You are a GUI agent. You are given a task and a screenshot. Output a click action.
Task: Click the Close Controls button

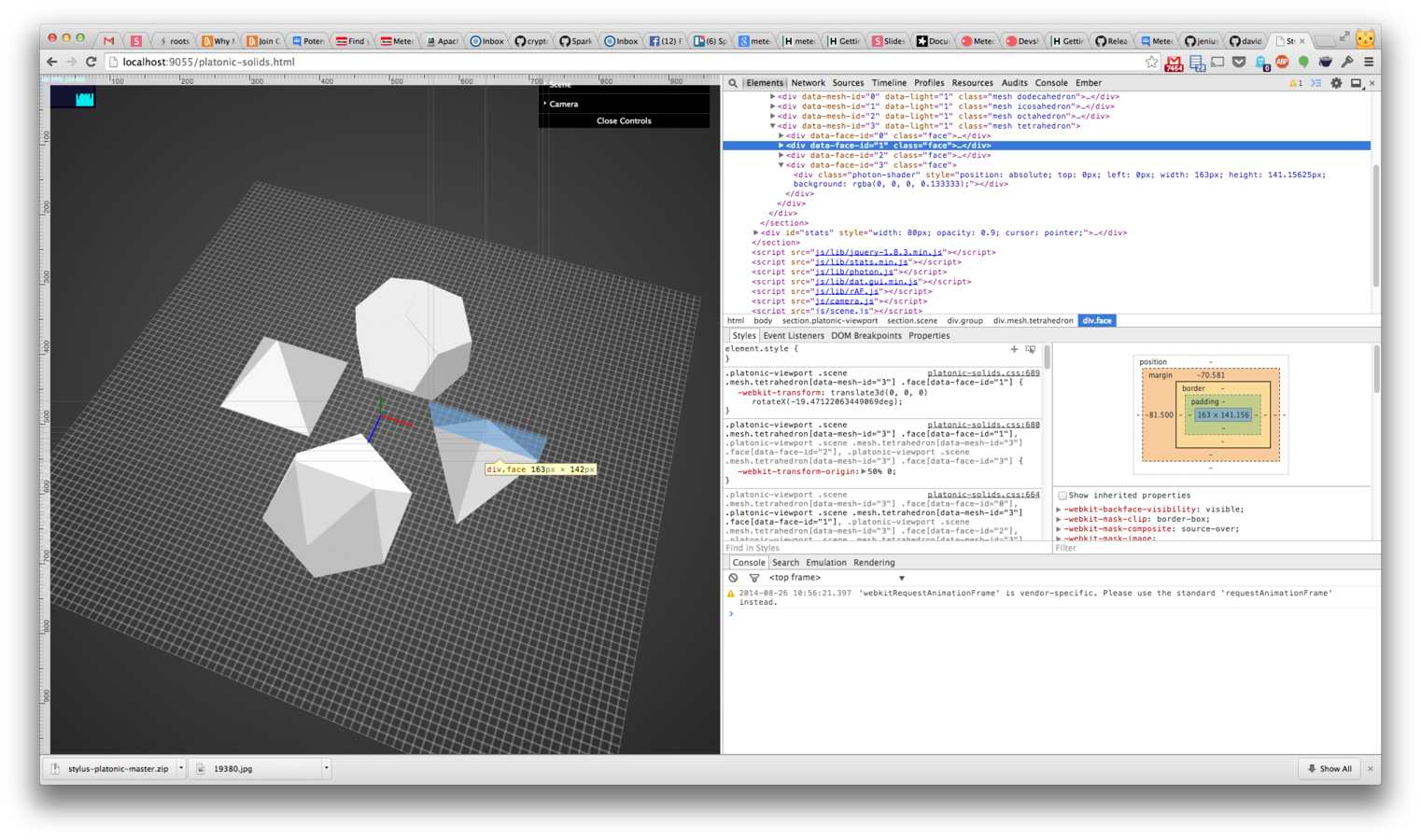(624, 120)
